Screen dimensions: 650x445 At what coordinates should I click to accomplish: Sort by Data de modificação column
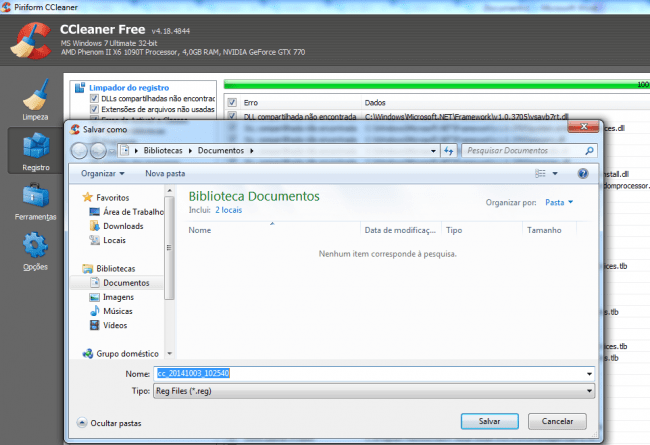[400, 230]
